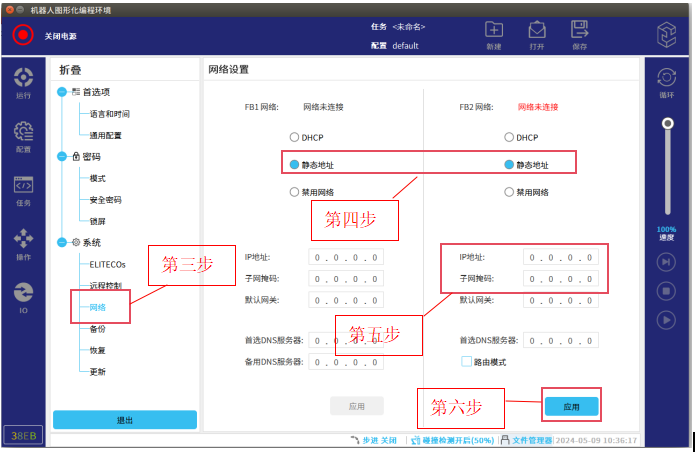The width and height of the screenshot is (697, 452).
Task: Open the 操作 panel in the left sidebar
Action: pos(23,241)
